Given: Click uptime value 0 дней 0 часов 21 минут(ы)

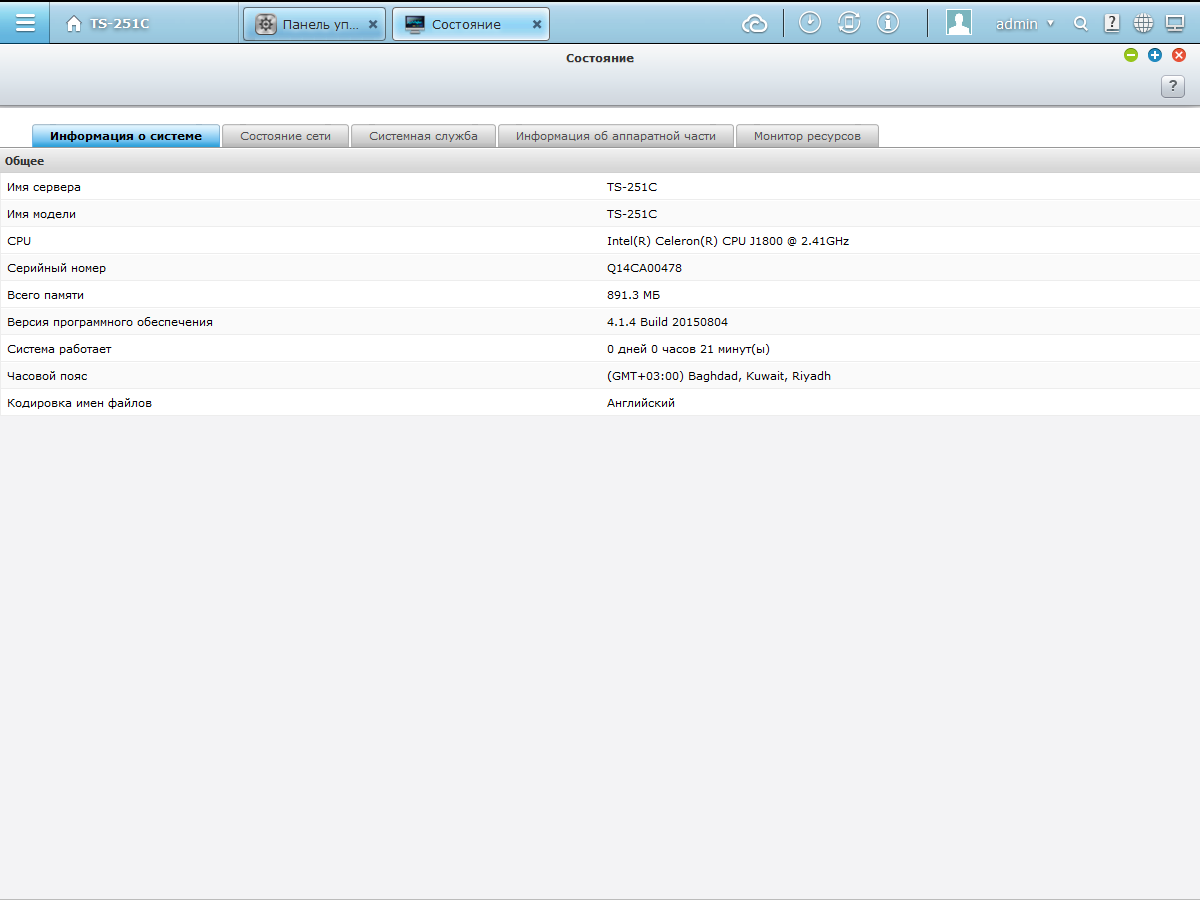Looking at the screenshot, I should [688, 349].
